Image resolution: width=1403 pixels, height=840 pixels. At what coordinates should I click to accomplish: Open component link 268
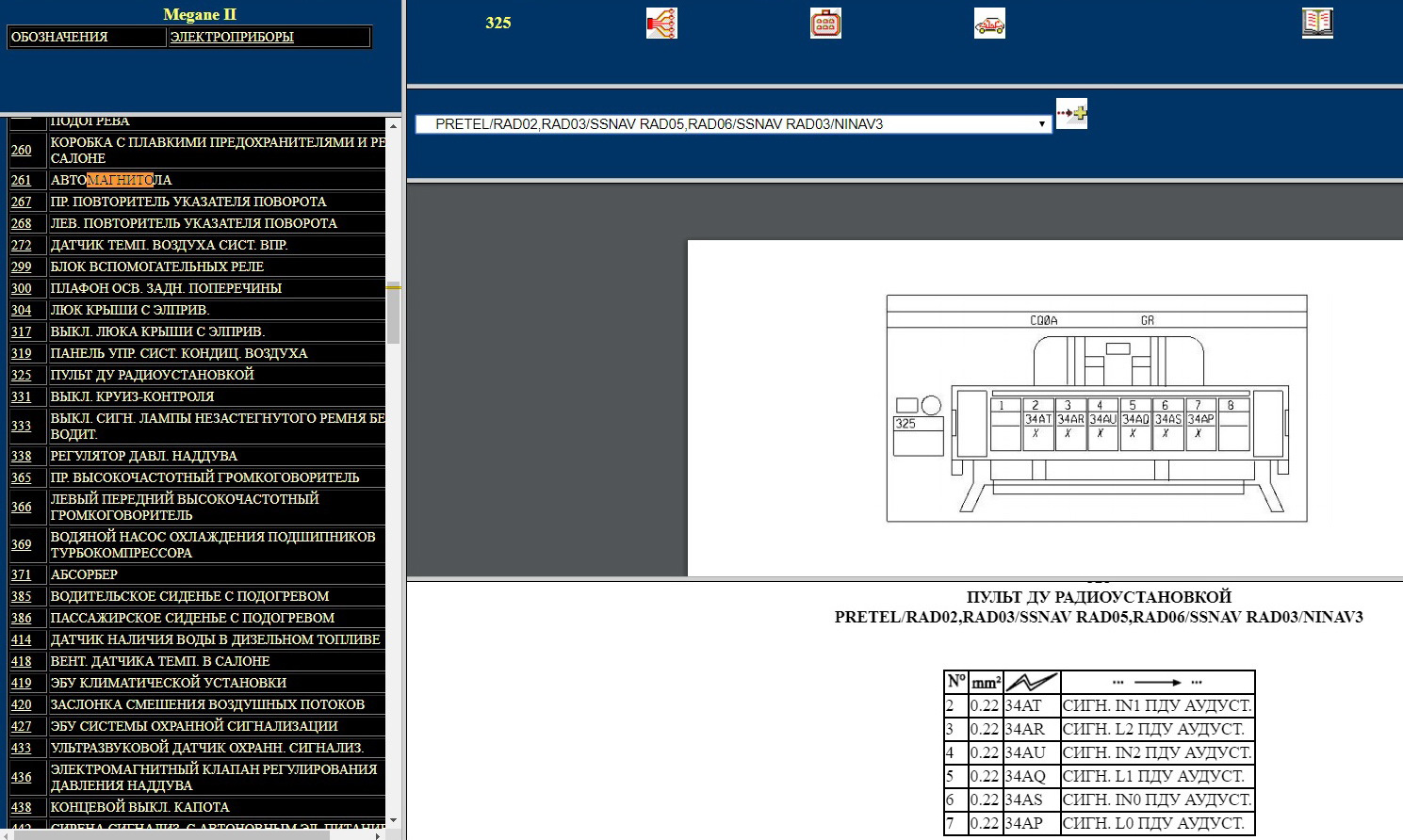[x=22, y=223]
